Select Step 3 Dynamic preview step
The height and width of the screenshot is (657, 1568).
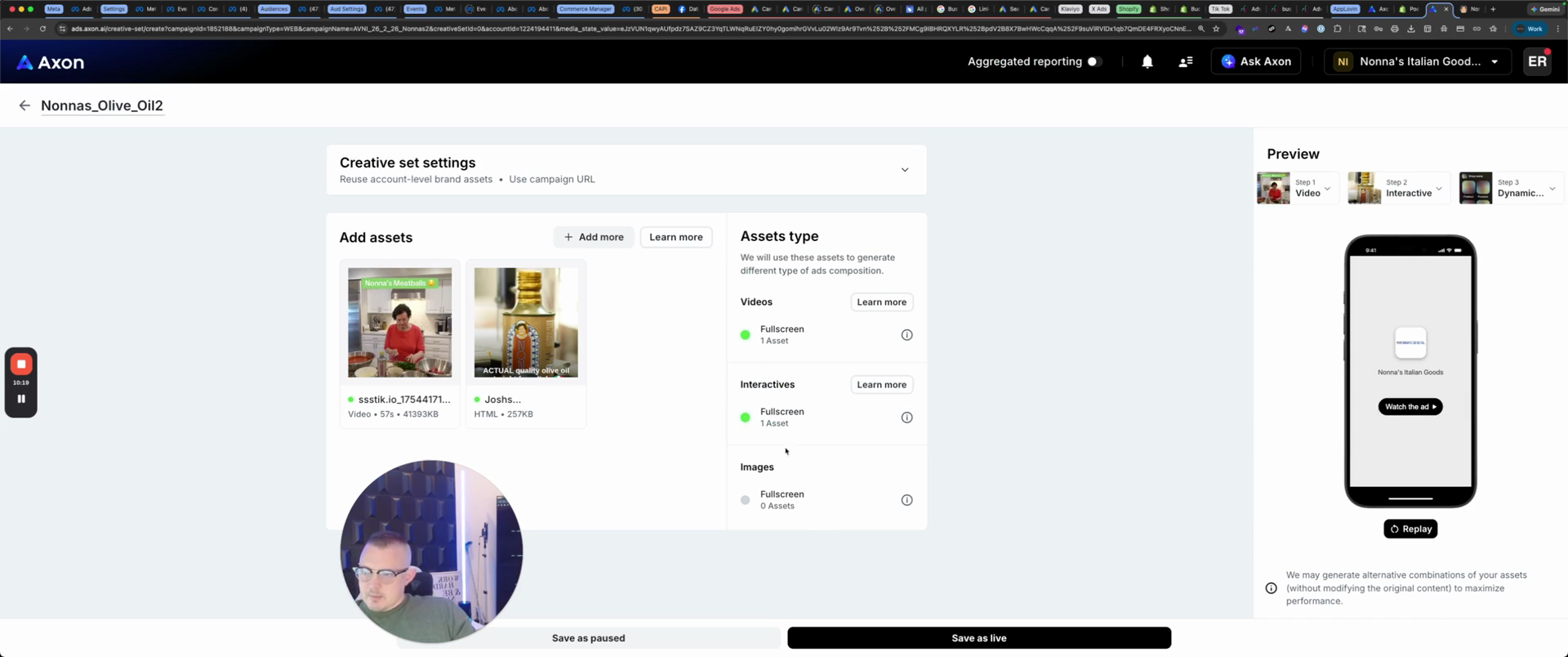1510,188
